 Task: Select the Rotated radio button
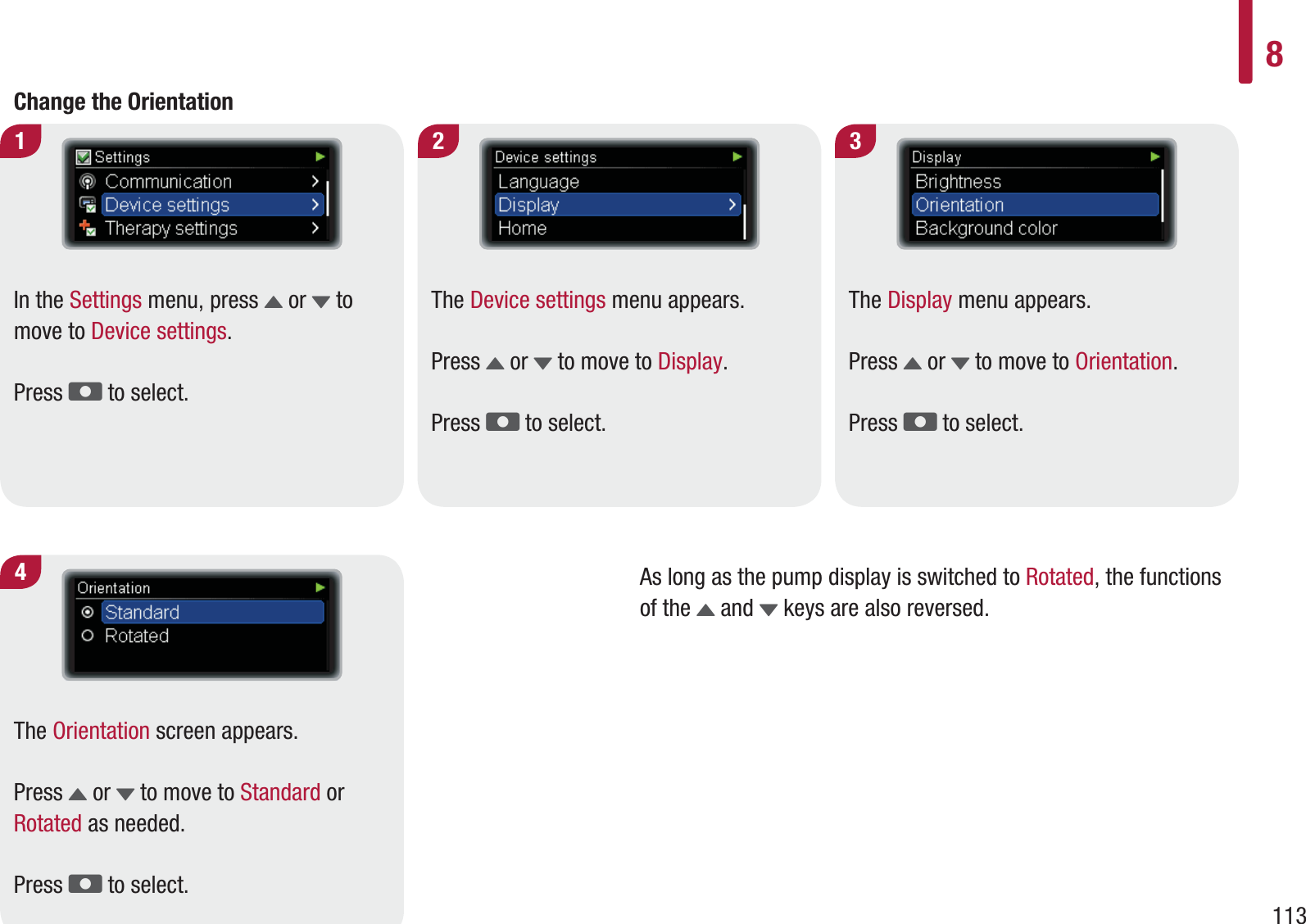[88, 636]
